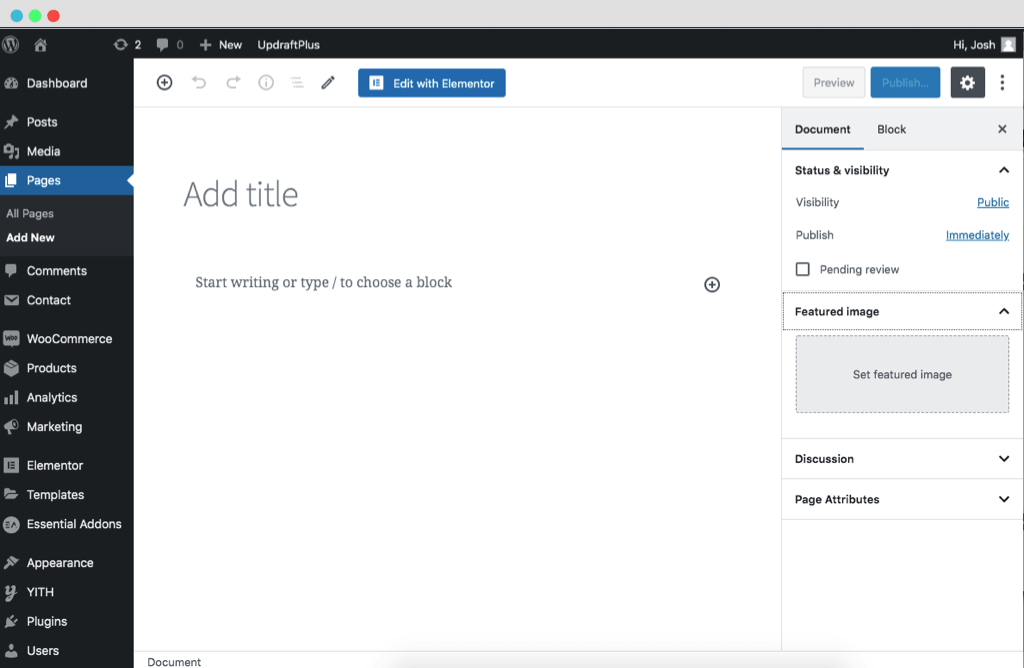Image resolution: width=1024 pixels, height=668 pixels.
Task: Switch to the Block tab
Action: [890, 129]
